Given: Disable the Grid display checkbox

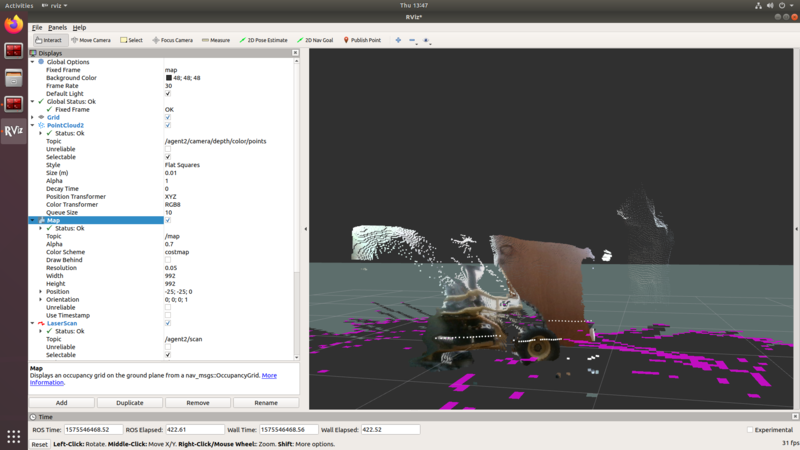Looking at the screenshot, I should pos(168,117).
